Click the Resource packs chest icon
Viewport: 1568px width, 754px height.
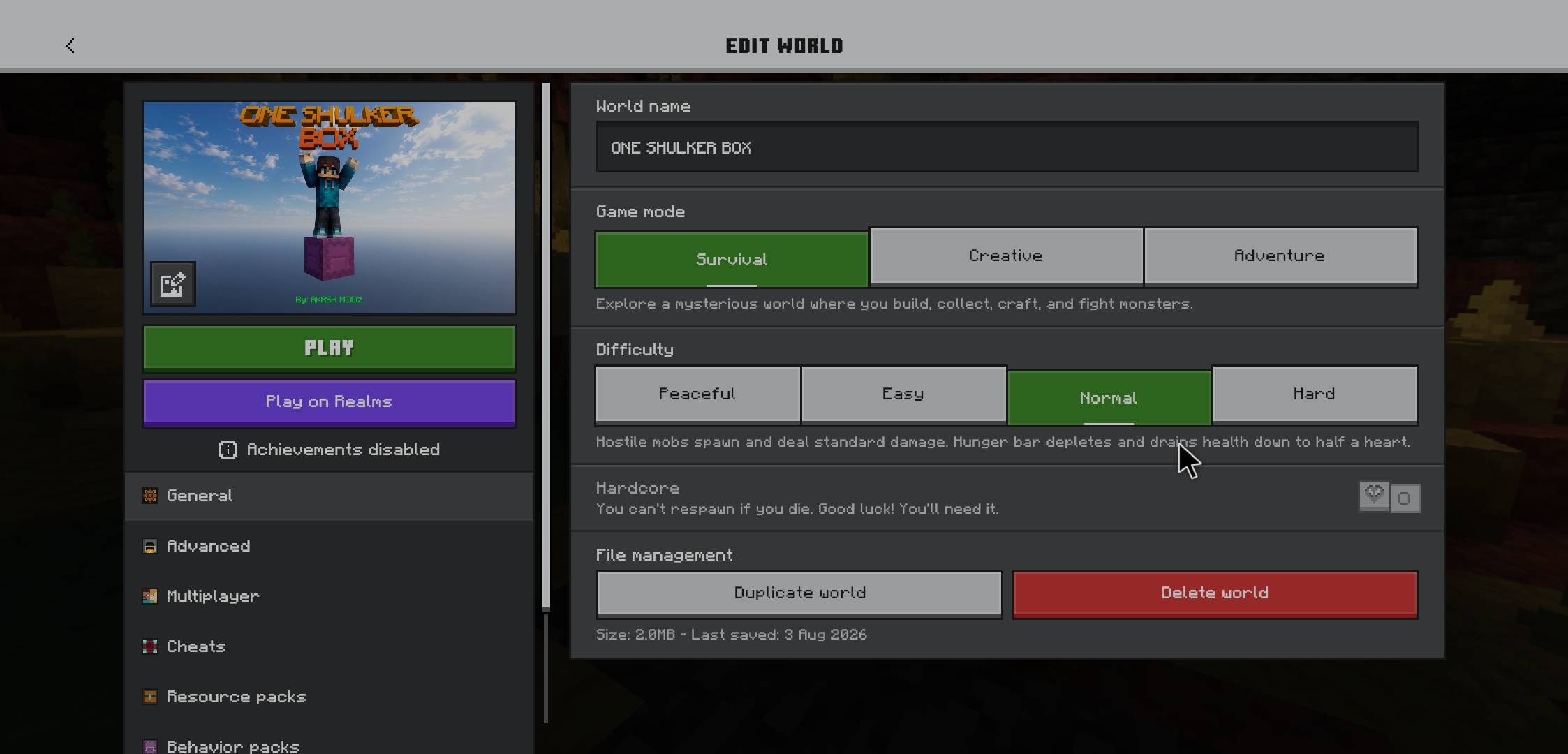[149, 697]
